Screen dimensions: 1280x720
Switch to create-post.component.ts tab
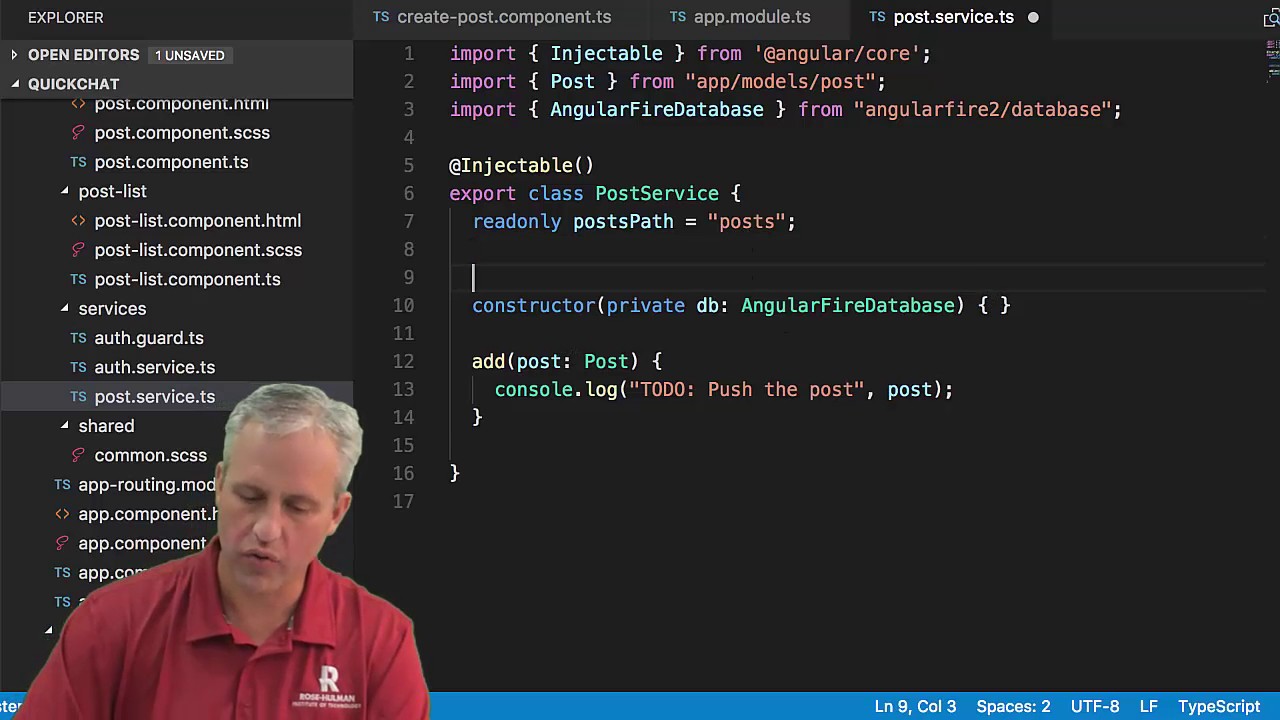(503, 17)
